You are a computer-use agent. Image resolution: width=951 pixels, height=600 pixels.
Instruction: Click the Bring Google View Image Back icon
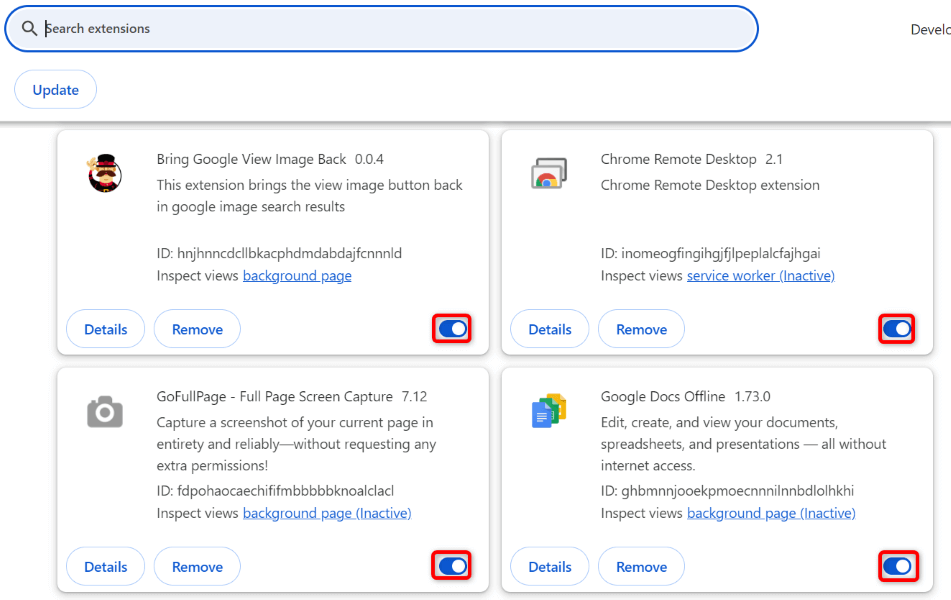click(104, 173)
